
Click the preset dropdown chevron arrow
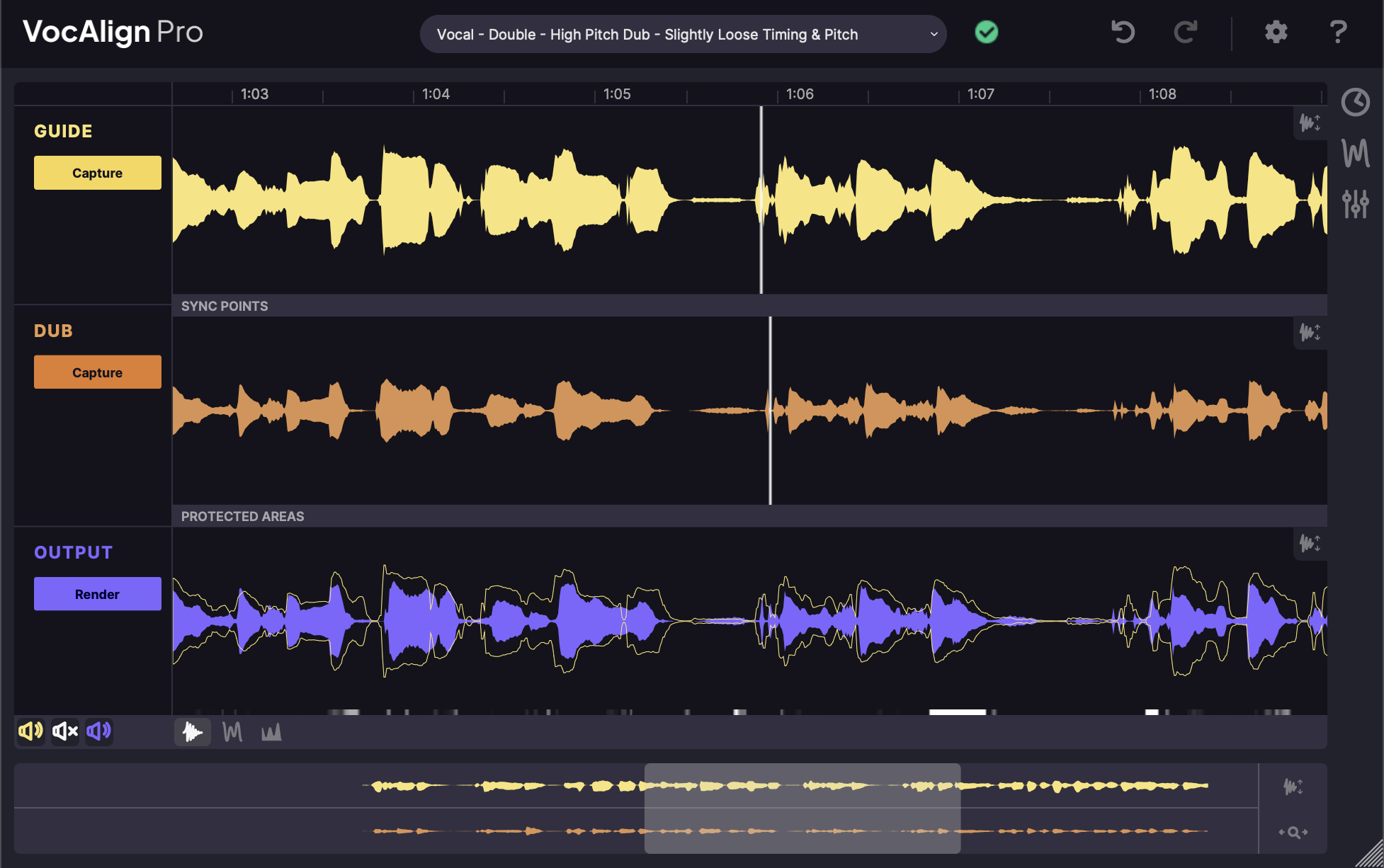pos(934,35)
